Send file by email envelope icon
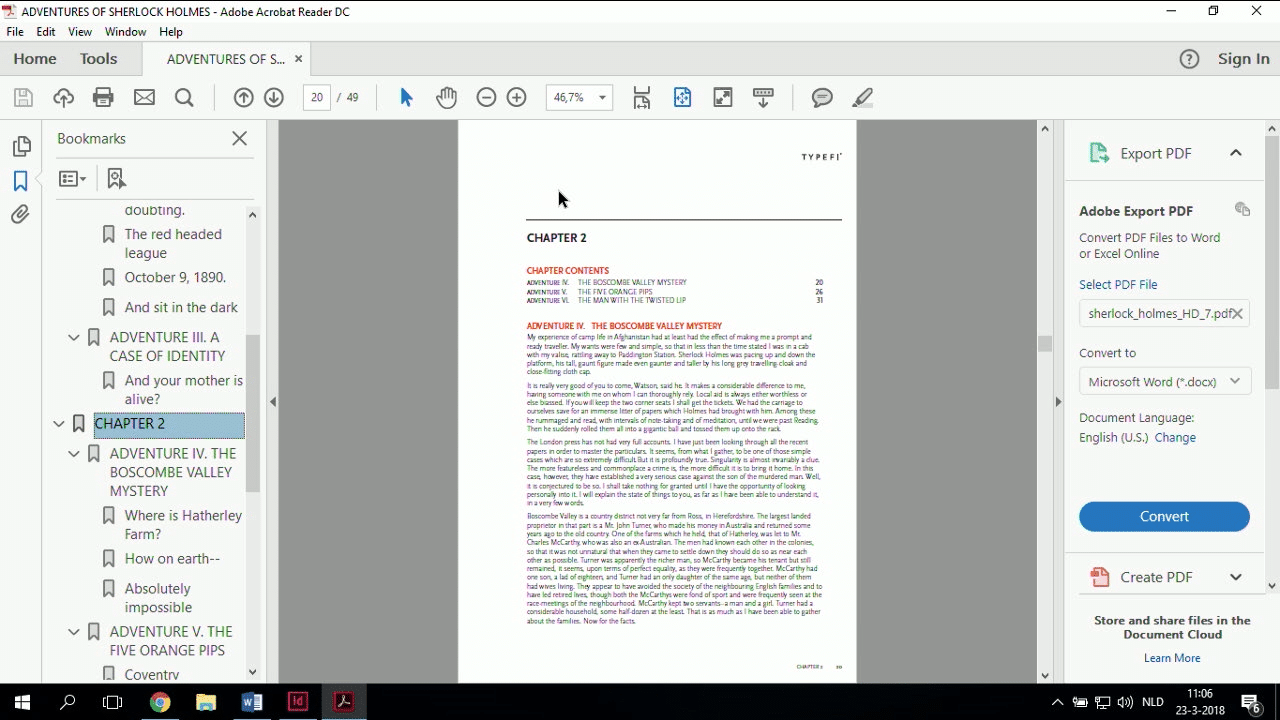Viewport: 1280px width, 720px height. pyautogui.click(x=144, y=97)
